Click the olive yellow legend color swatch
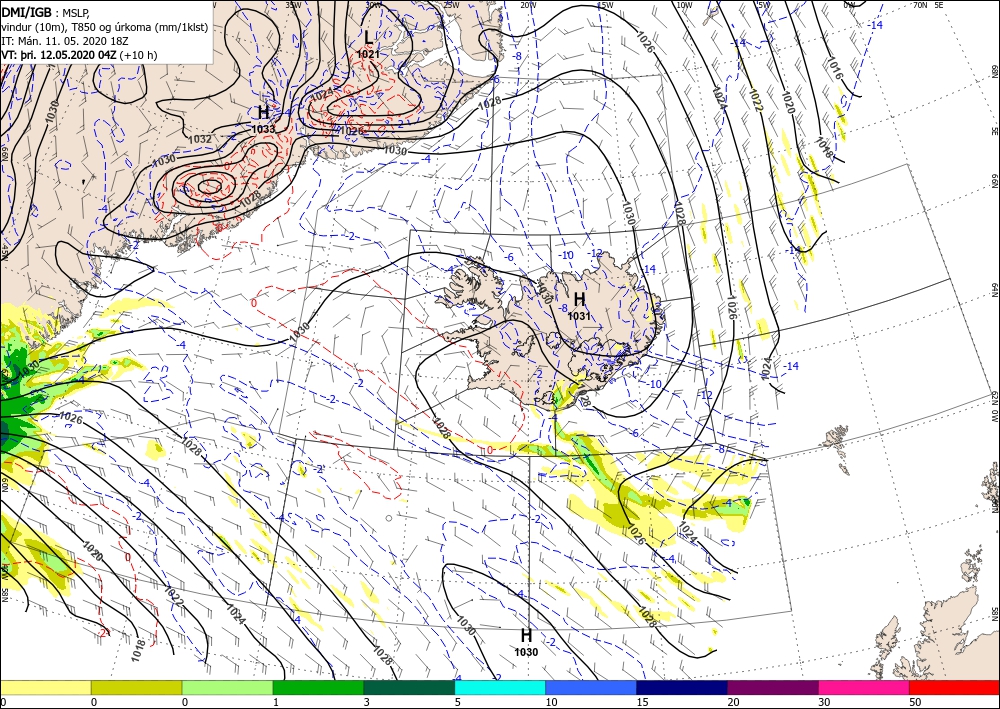1000x709 pixels. click(x=136, y=687)
